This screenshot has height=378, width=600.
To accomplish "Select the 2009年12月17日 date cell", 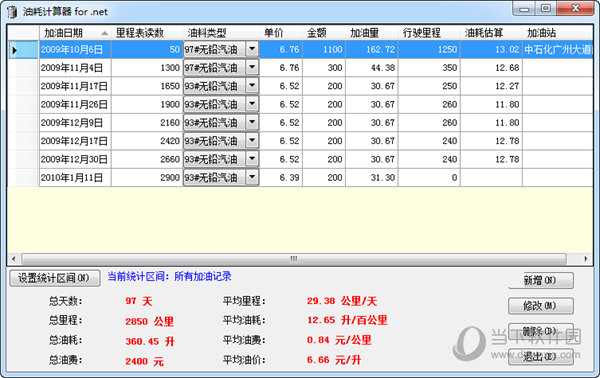I will (75, 141).
